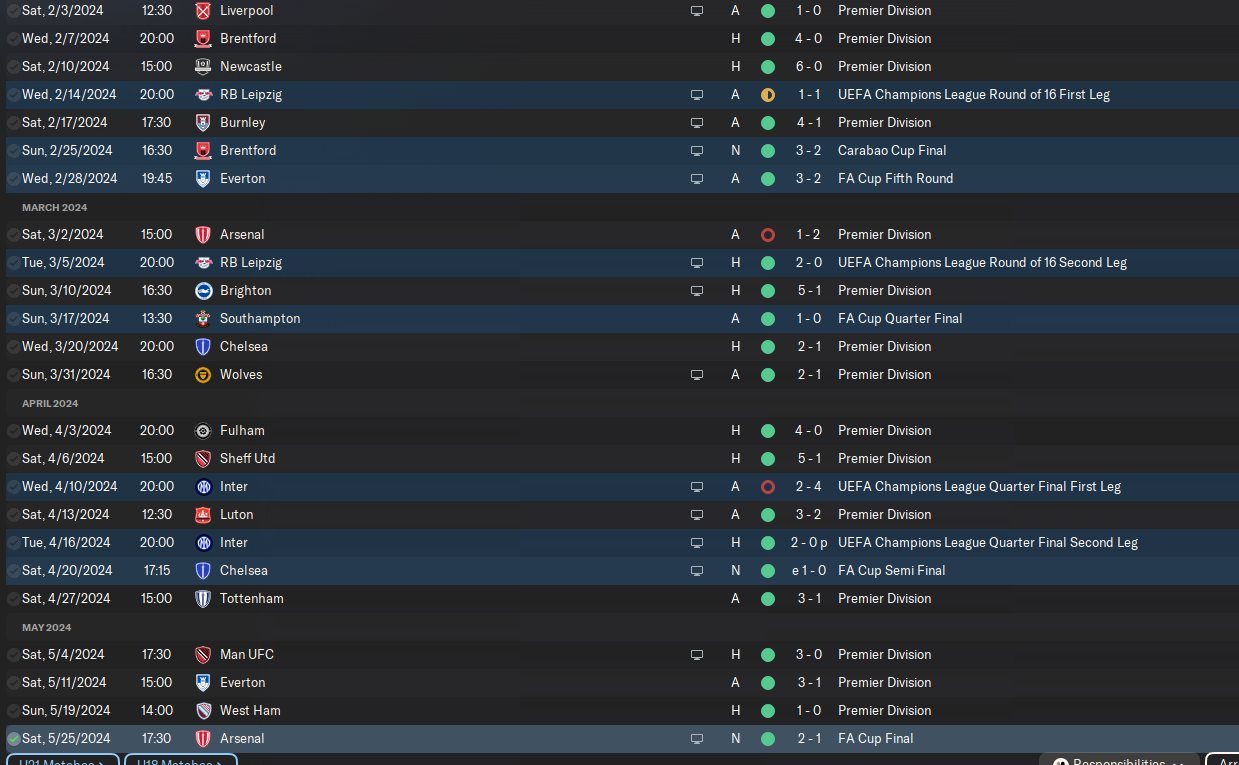Click the Liverpool club badge icon

pyautogui.click(x=203, y=11)
